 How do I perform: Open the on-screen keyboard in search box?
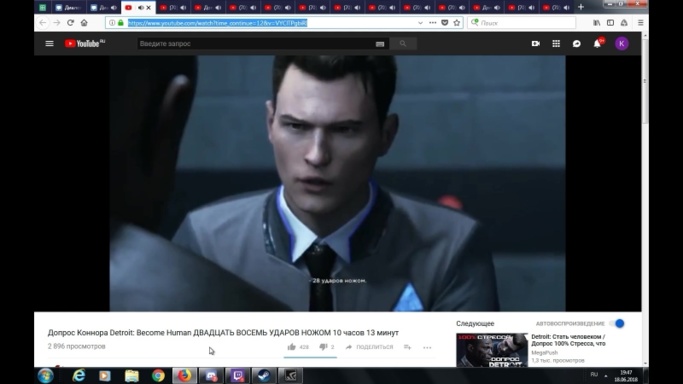380,44
